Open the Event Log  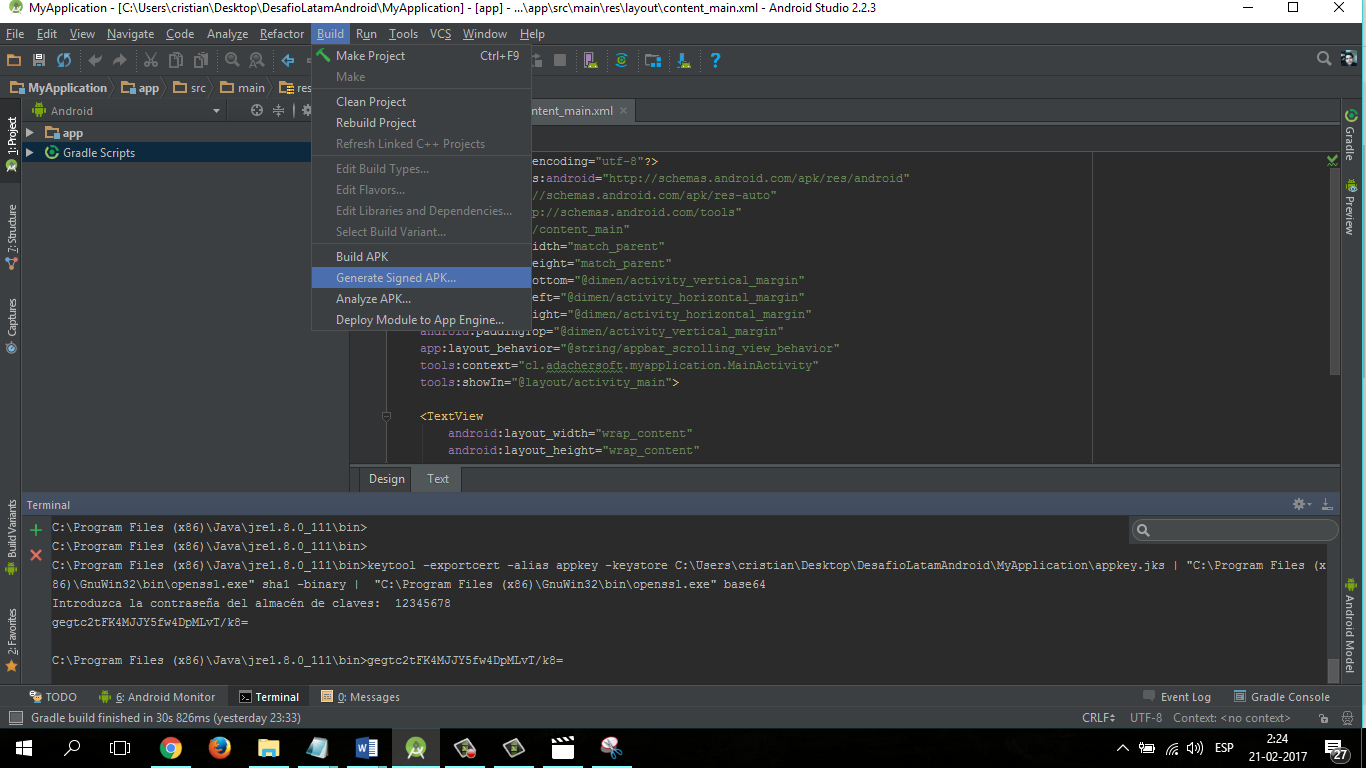[x=1176, y=697]
